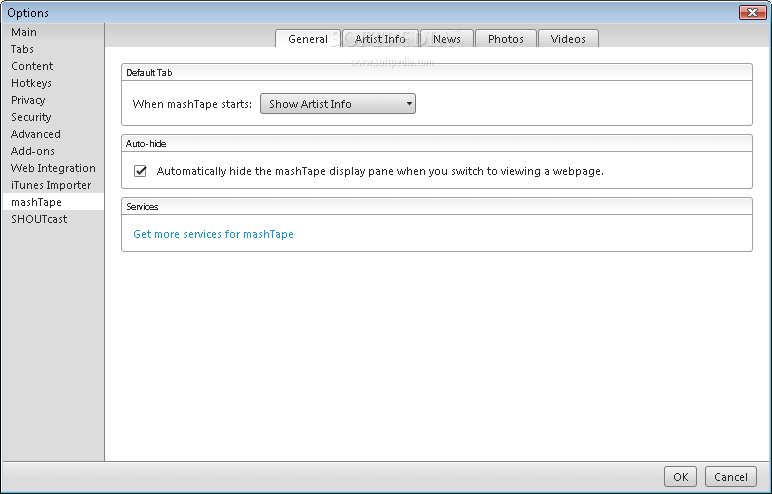Select Privacy in the options list
Image resolution: width=772 pixels, height=494 pixels.
53,100
